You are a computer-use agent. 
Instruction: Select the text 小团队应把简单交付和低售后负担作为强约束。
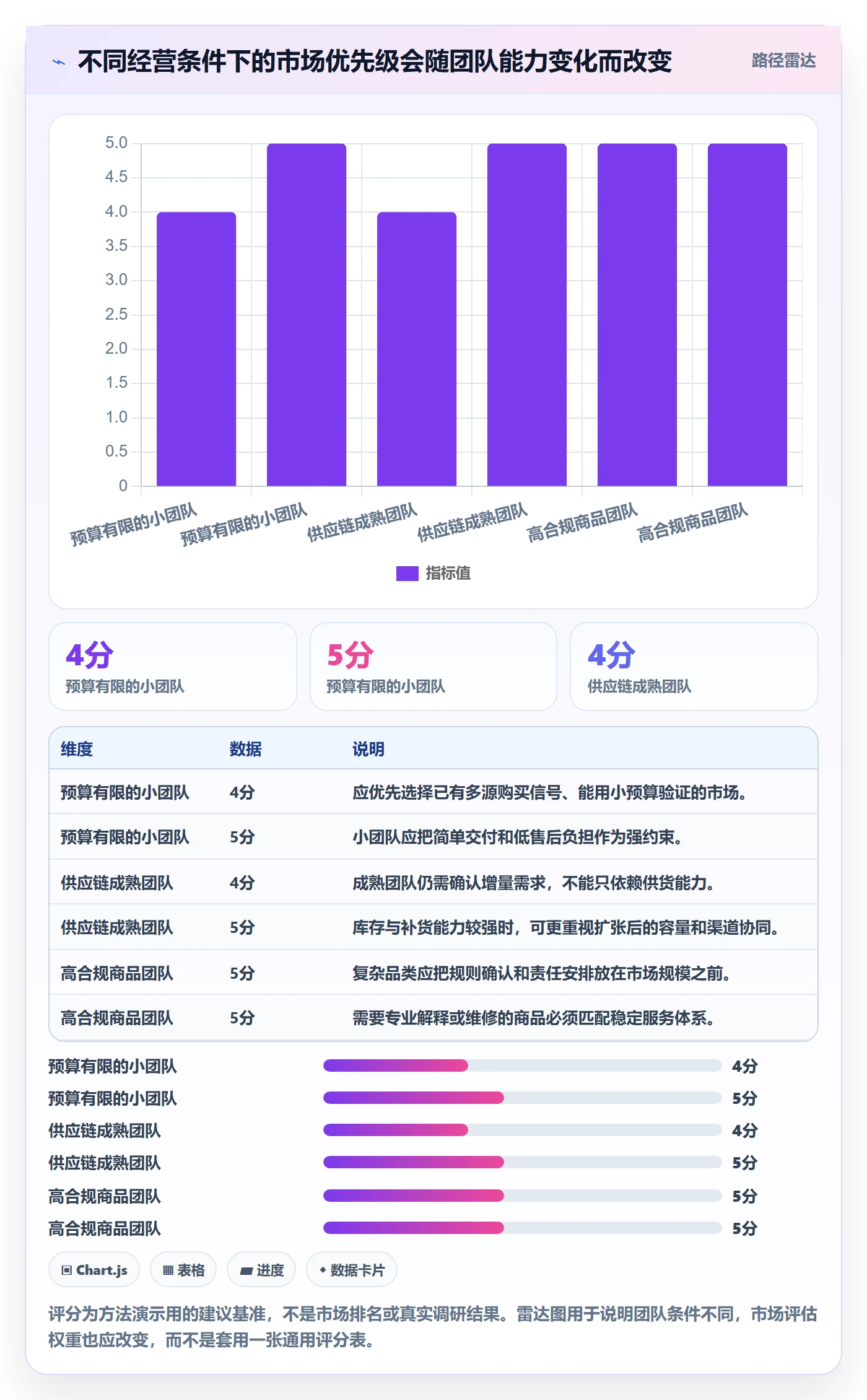point(518,837)
